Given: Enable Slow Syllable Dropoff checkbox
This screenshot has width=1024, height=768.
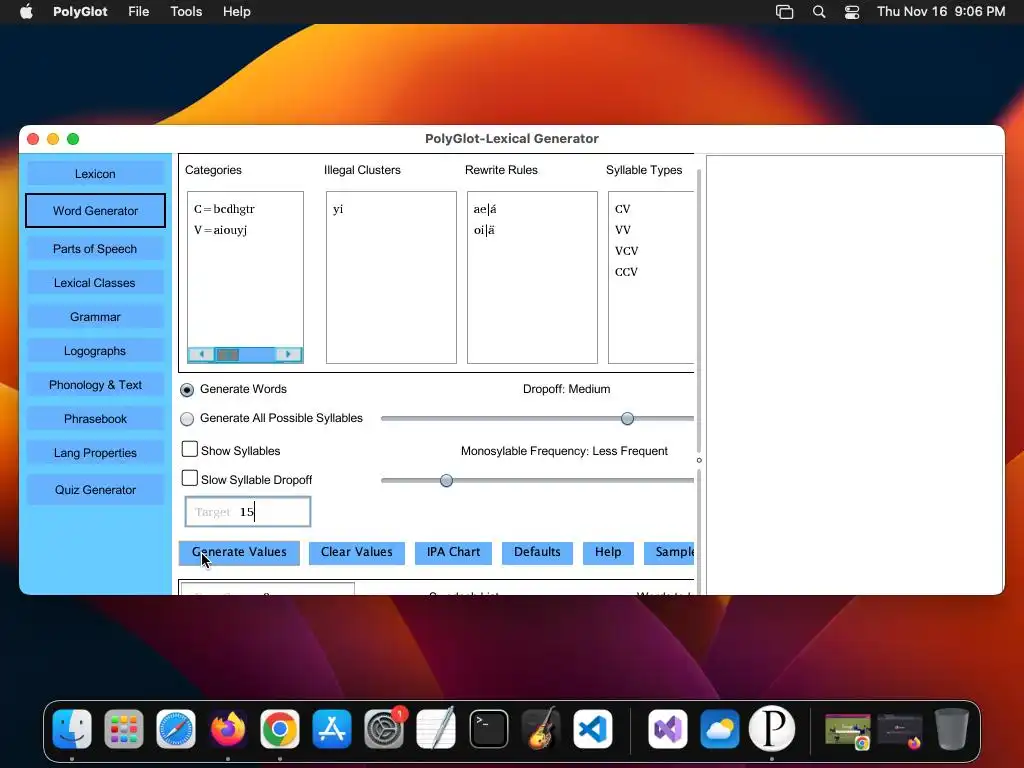Looking at the screenshot, I should coord(189,478).
